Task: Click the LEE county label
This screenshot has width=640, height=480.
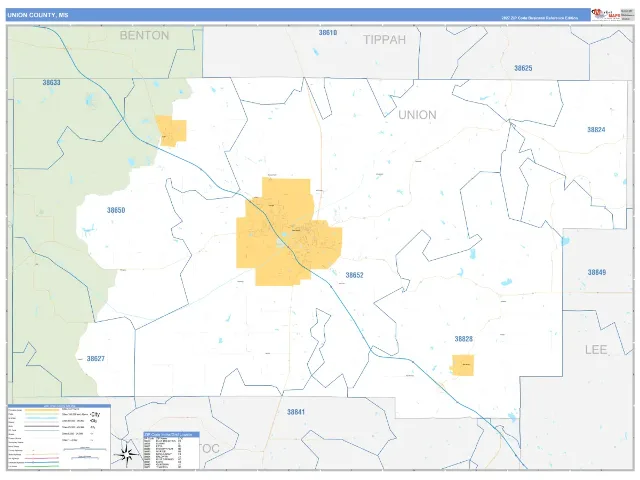Action: (596, 349)
